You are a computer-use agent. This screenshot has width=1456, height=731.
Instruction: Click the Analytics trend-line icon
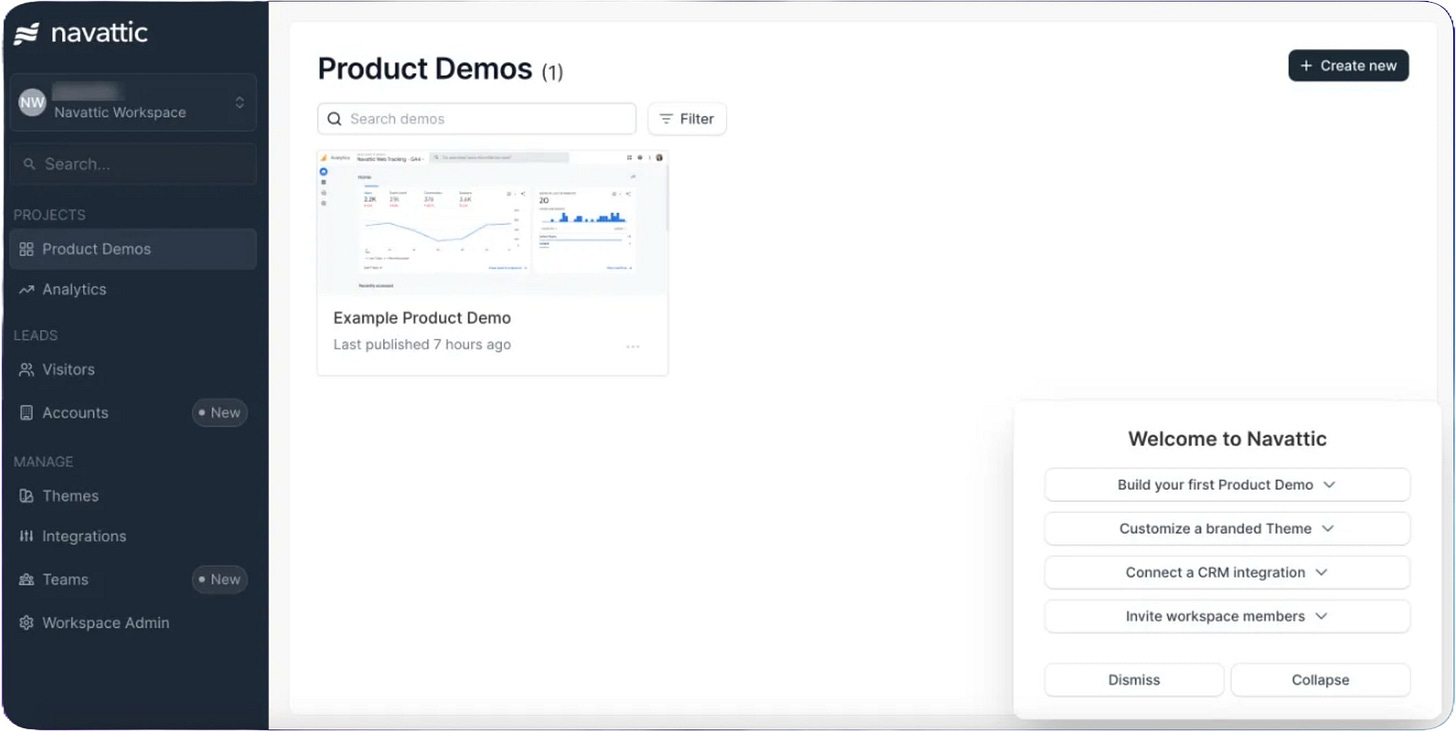(27, 290)
